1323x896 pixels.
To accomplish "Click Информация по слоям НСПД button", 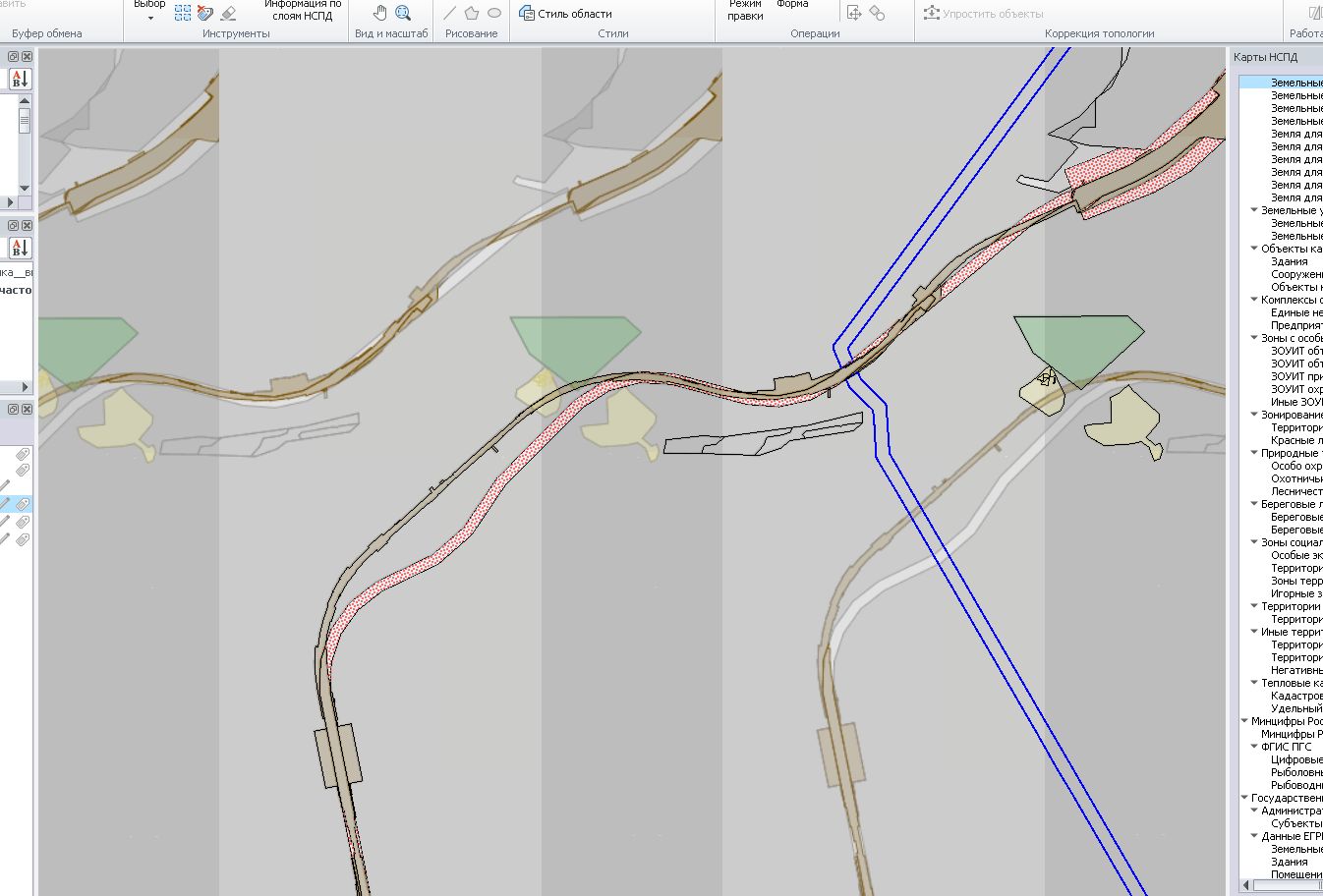I will [x=302, y=10].
